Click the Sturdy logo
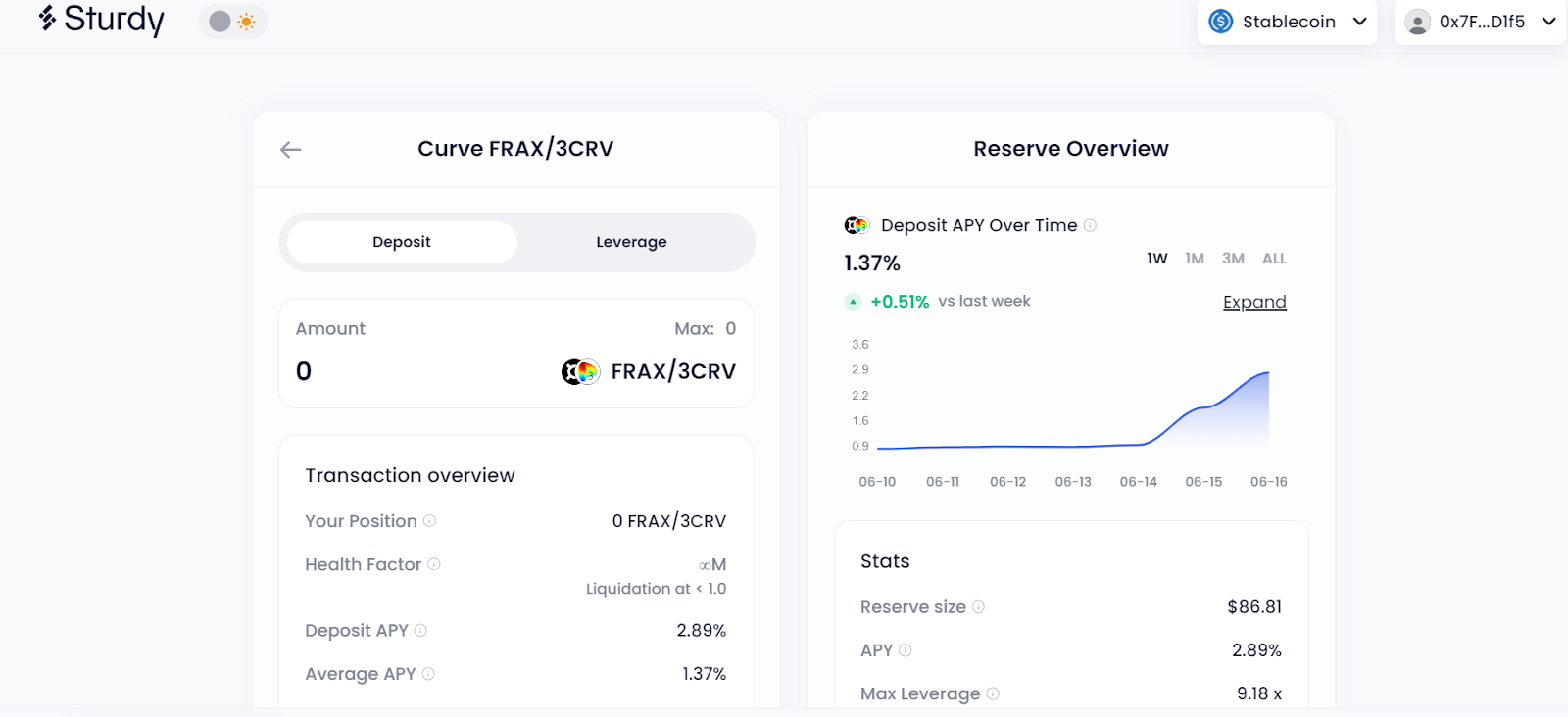Screen dimensions: 1568x717 click(x=101, y=20)
